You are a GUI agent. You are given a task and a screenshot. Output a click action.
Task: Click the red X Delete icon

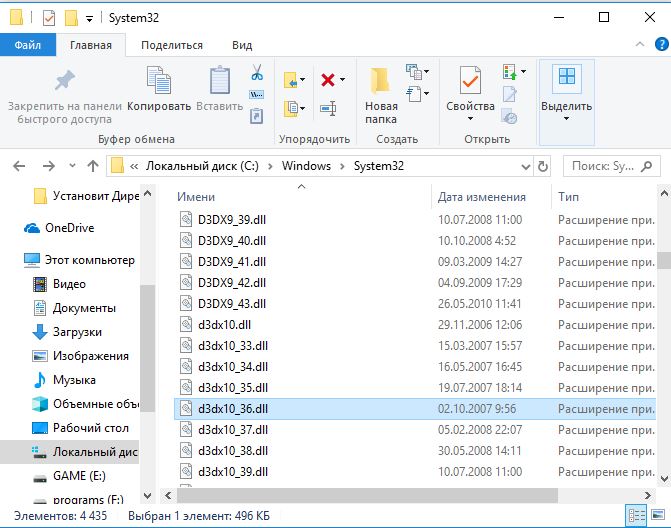[x=328, y=79]
